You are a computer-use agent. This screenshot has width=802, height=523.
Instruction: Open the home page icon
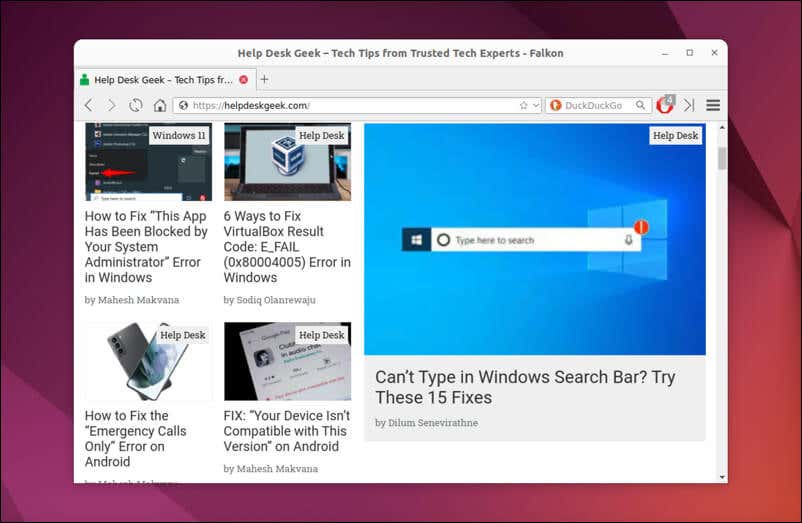tap(160, 105)
